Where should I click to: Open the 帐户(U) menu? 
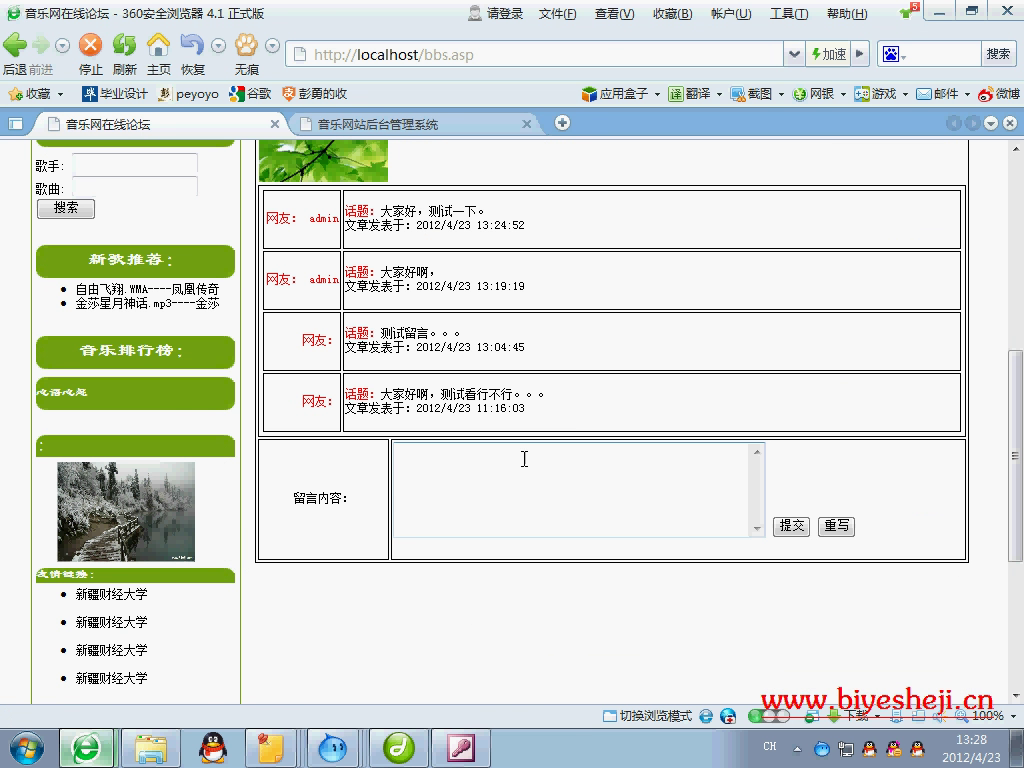point(731,14)
